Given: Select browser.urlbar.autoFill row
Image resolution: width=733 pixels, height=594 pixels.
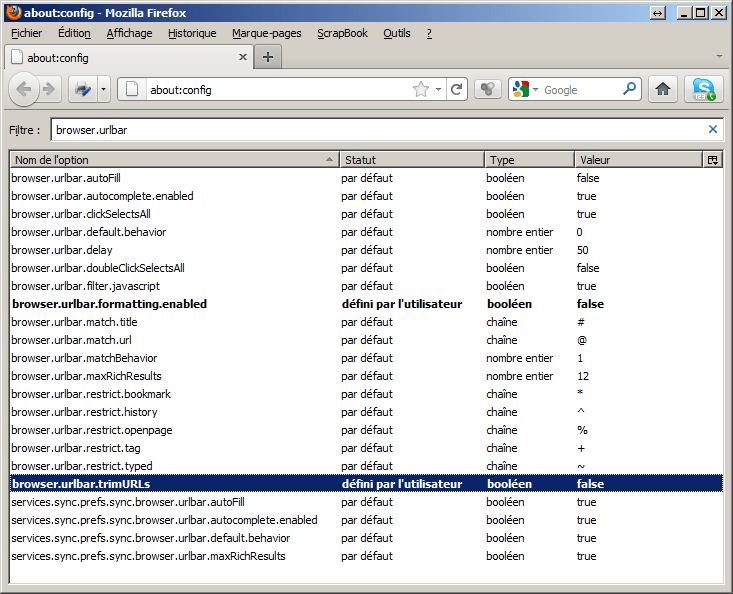Looking at the screenshot, I should (366, 178).
